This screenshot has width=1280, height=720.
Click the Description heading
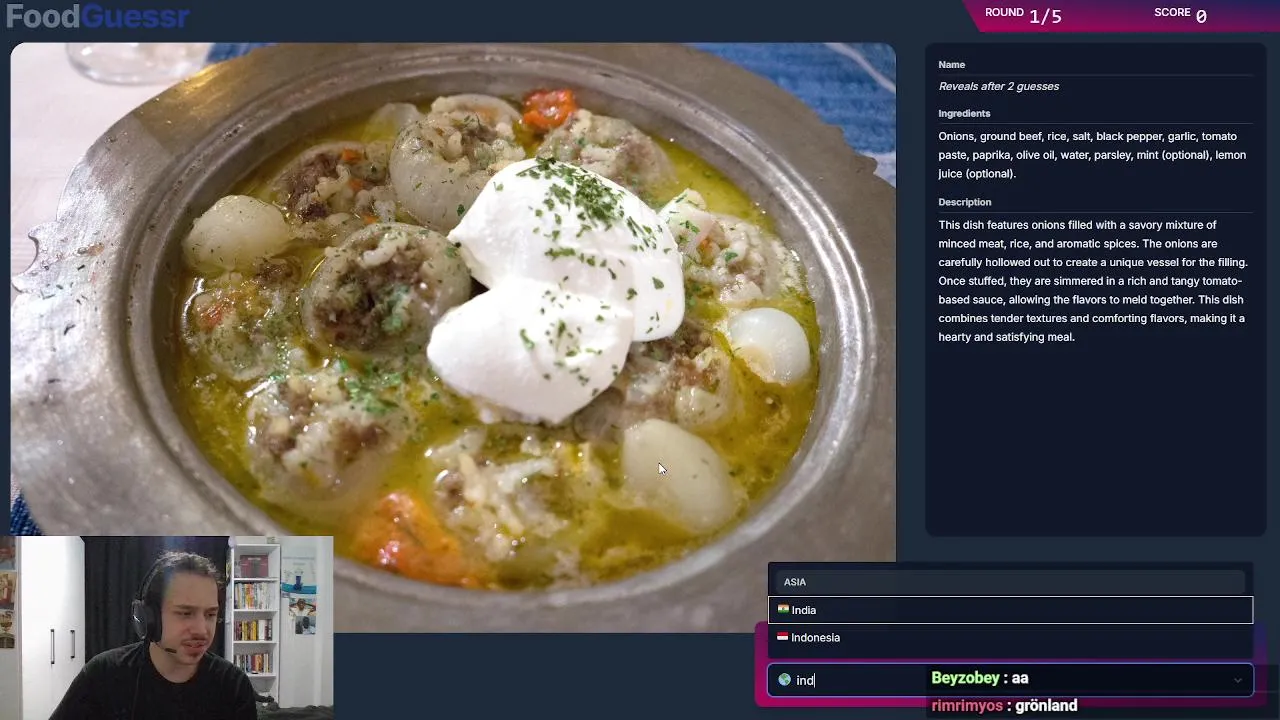[x=964, y=202]
